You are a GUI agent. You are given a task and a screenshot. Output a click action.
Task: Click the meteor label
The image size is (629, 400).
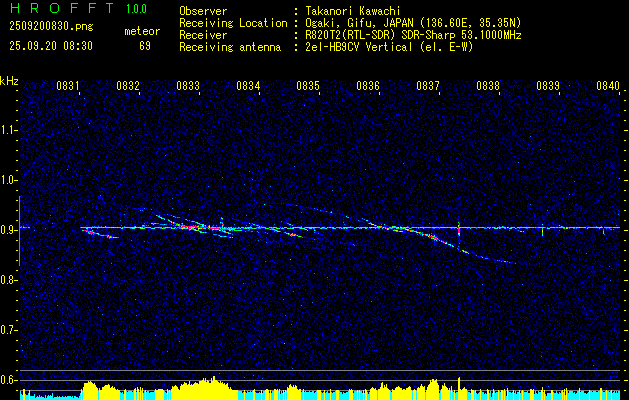click(142, 31)
